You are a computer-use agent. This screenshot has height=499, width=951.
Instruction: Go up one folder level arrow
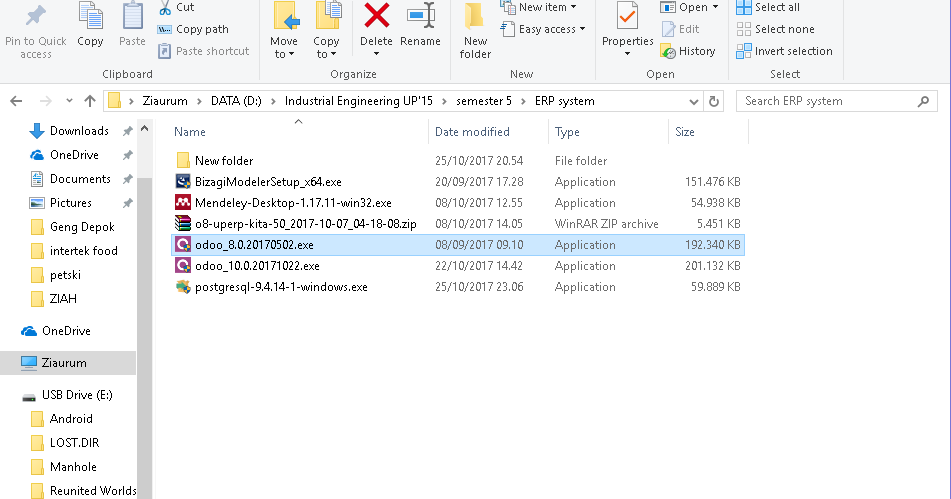pos(90,101)
